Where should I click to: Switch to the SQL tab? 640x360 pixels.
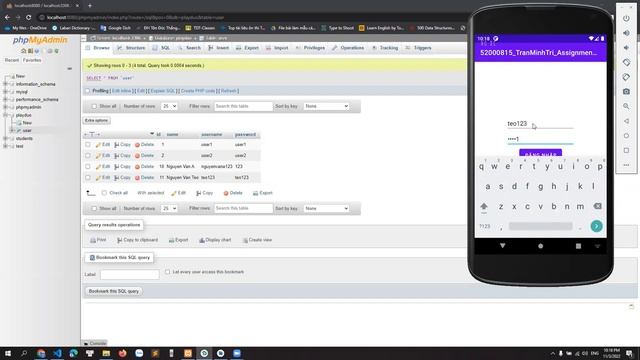point(161,48)
